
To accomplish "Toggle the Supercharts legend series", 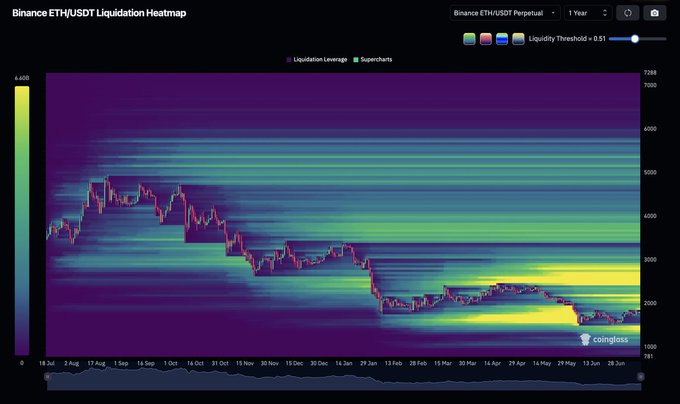I will (373, 59).
